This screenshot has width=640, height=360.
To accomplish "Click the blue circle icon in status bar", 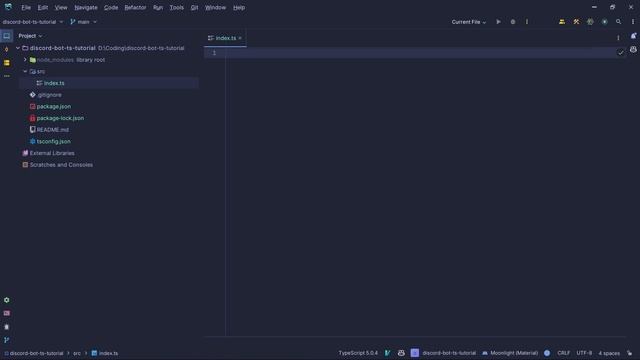I will [x=547, y=353].
